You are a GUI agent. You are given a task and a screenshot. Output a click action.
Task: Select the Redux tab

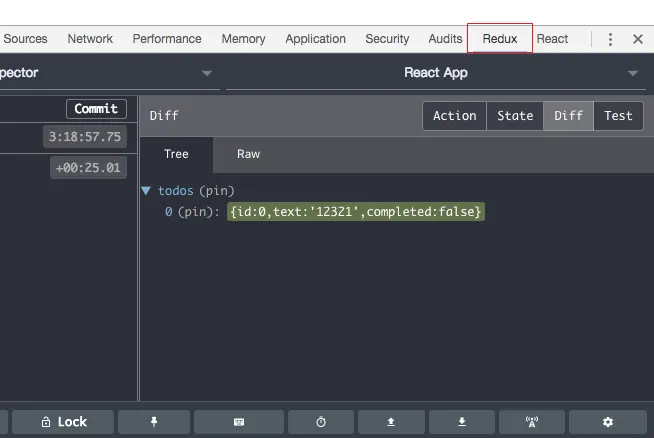500,39
